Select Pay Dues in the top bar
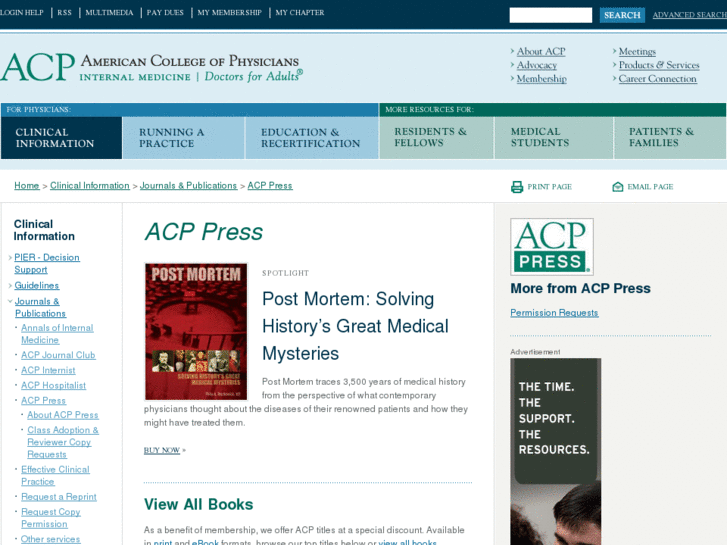This screenshot has height=545, width=727. (x=165, y=13)
